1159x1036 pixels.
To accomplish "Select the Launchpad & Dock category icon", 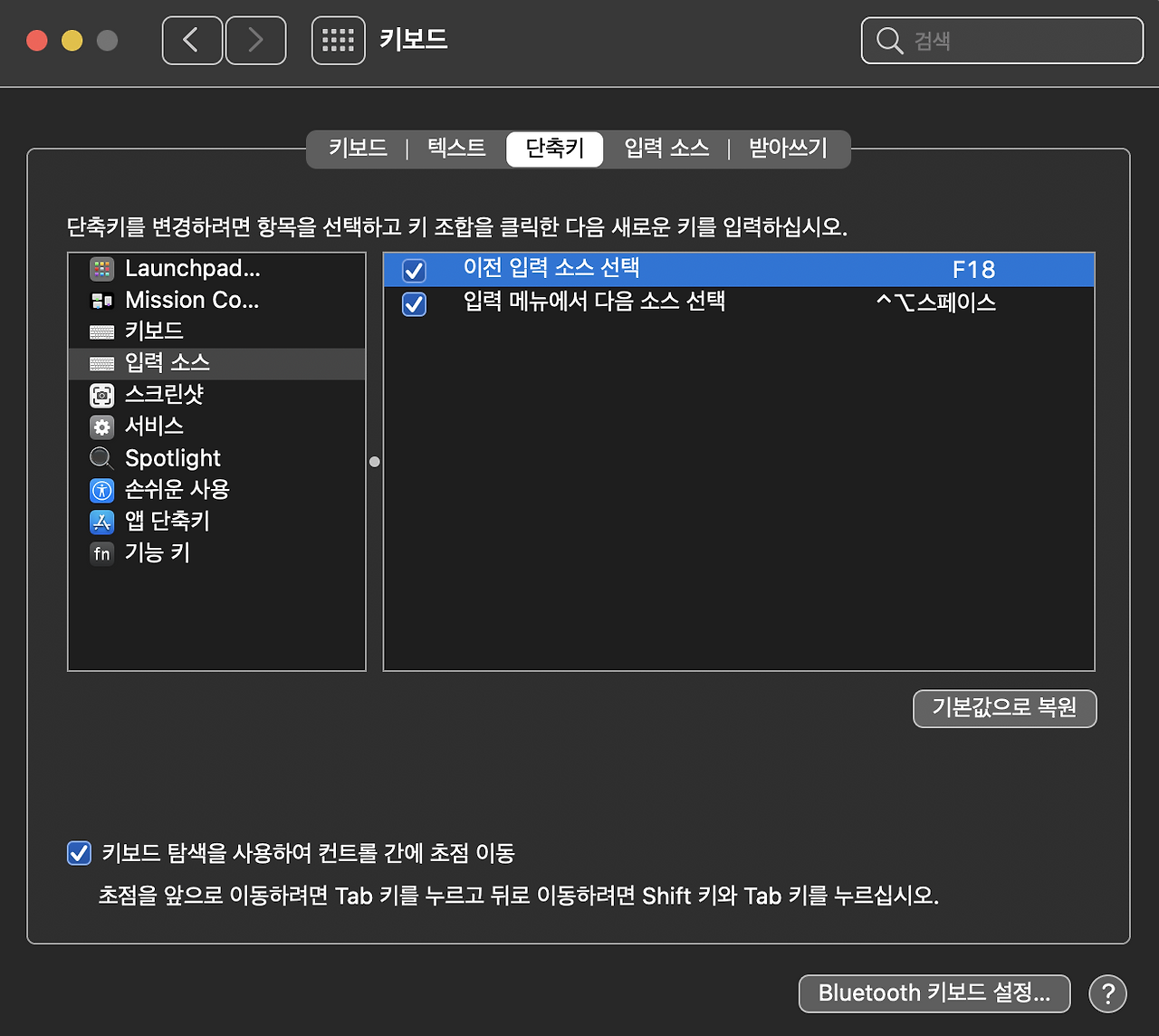I will (102, 268).
